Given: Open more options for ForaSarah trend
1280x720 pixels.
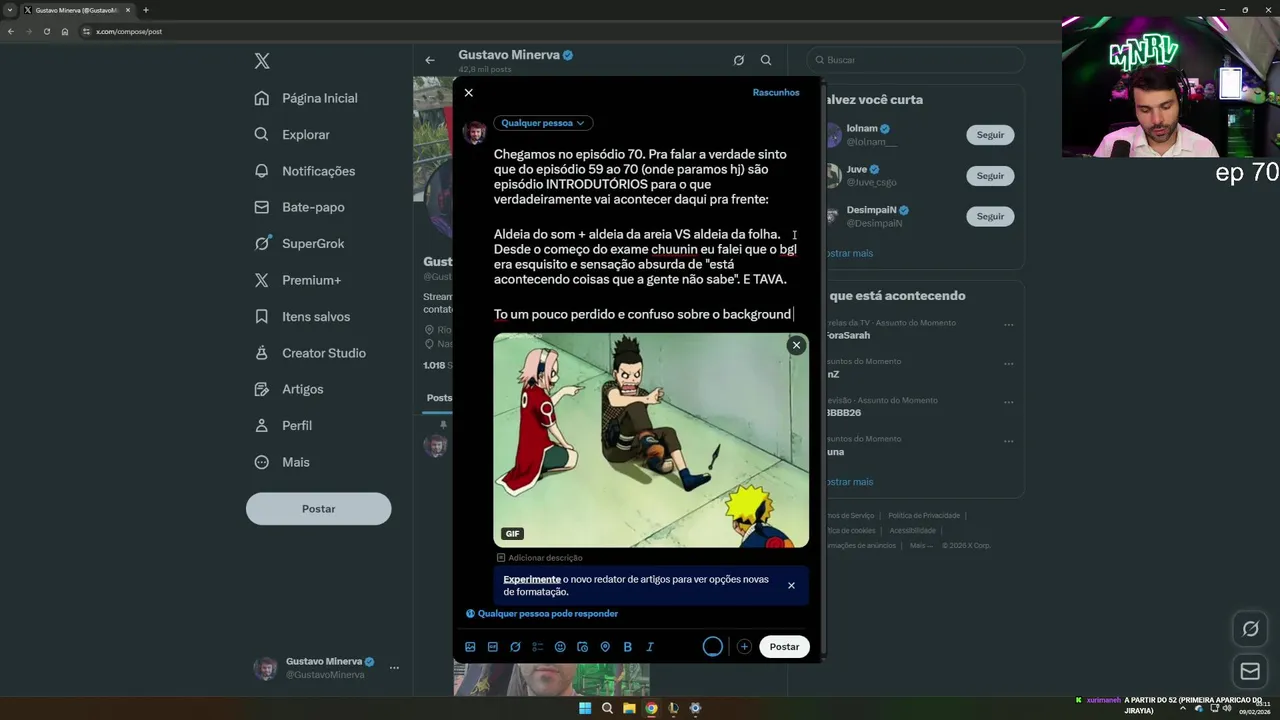Looking at the screenshot, I should coord(1009,325).
